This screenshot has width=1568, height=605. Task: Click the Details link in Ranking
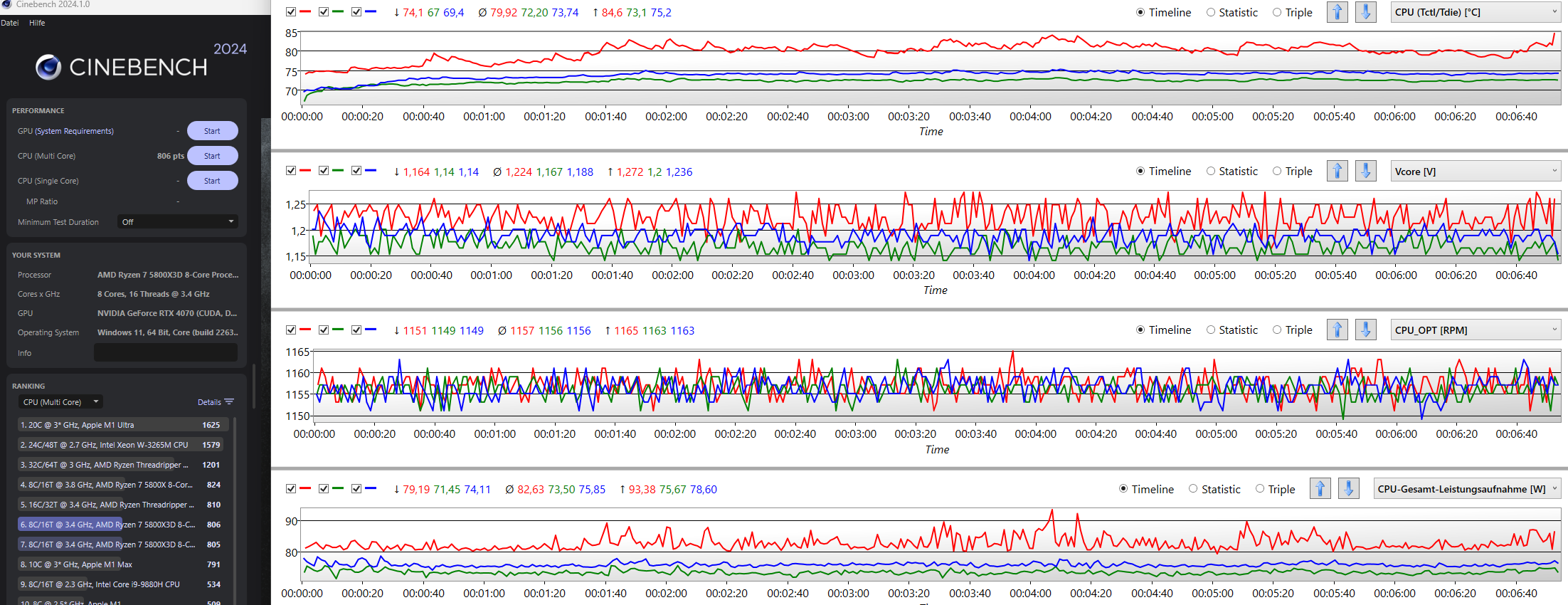[209, 402]
